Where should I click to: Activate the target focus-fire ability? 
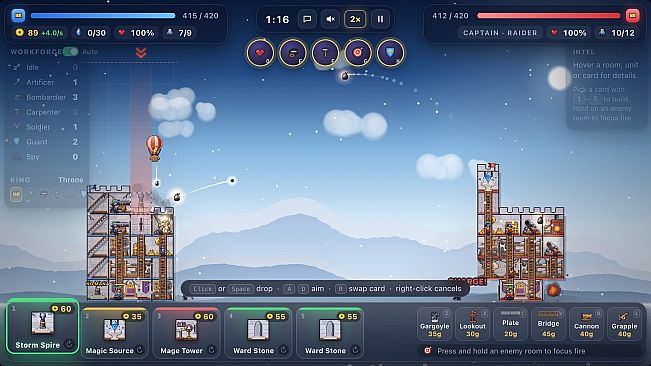pos(357,53)
